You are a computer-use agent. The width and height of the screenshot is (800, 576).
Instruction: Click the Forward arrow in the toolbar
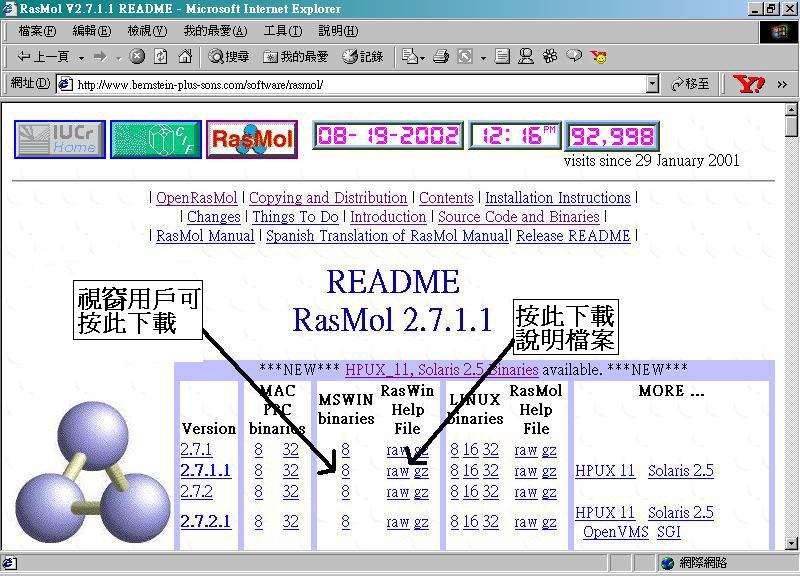(x=100, y=57)
